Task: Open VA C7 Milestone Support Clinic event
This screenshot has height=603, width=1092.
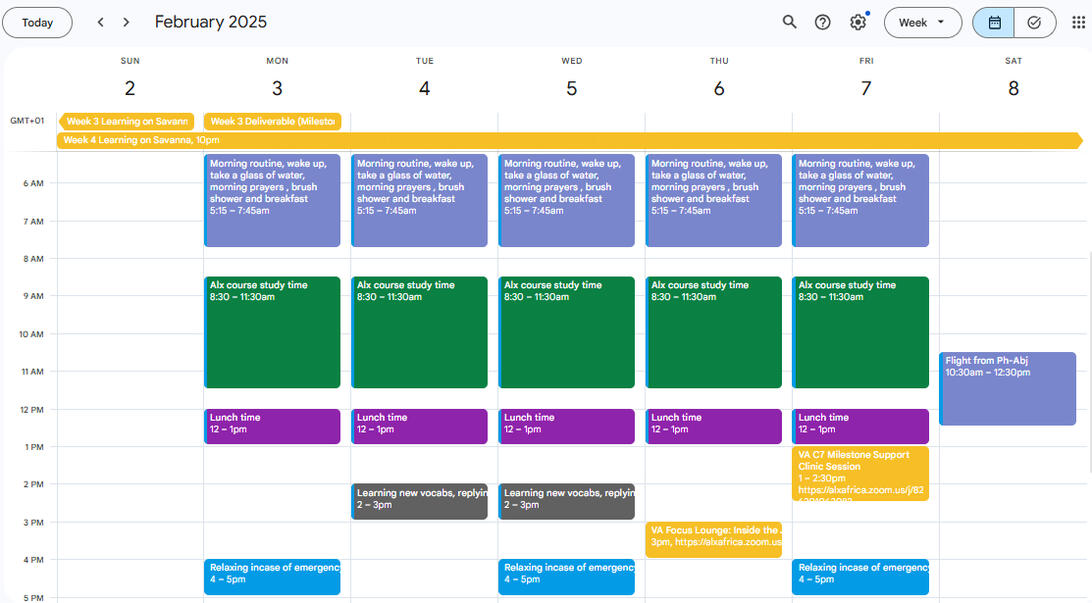Action: pos(861,473)
